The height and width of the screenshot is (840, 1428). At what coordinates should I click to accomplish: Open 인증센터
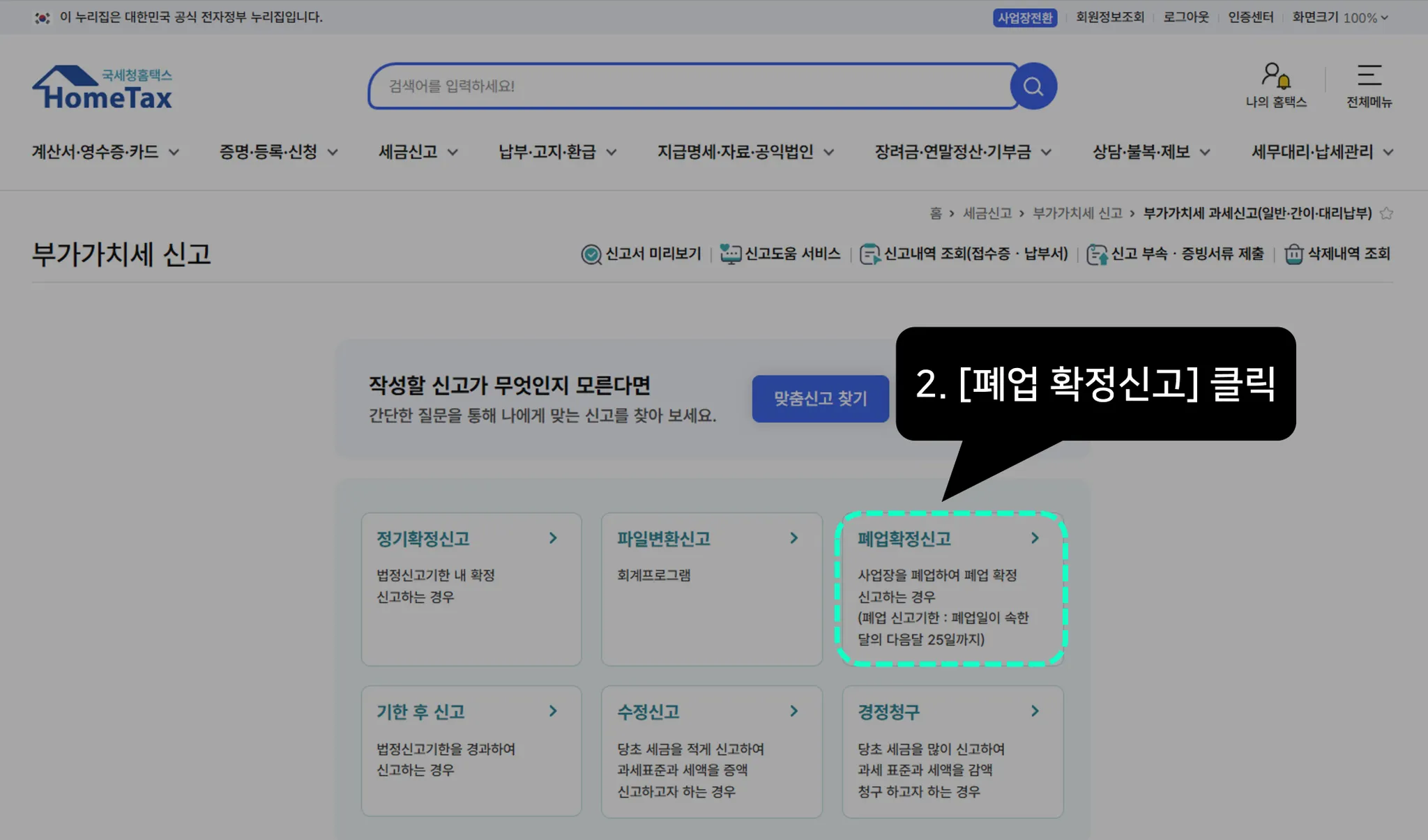[x=1251, y=17]
